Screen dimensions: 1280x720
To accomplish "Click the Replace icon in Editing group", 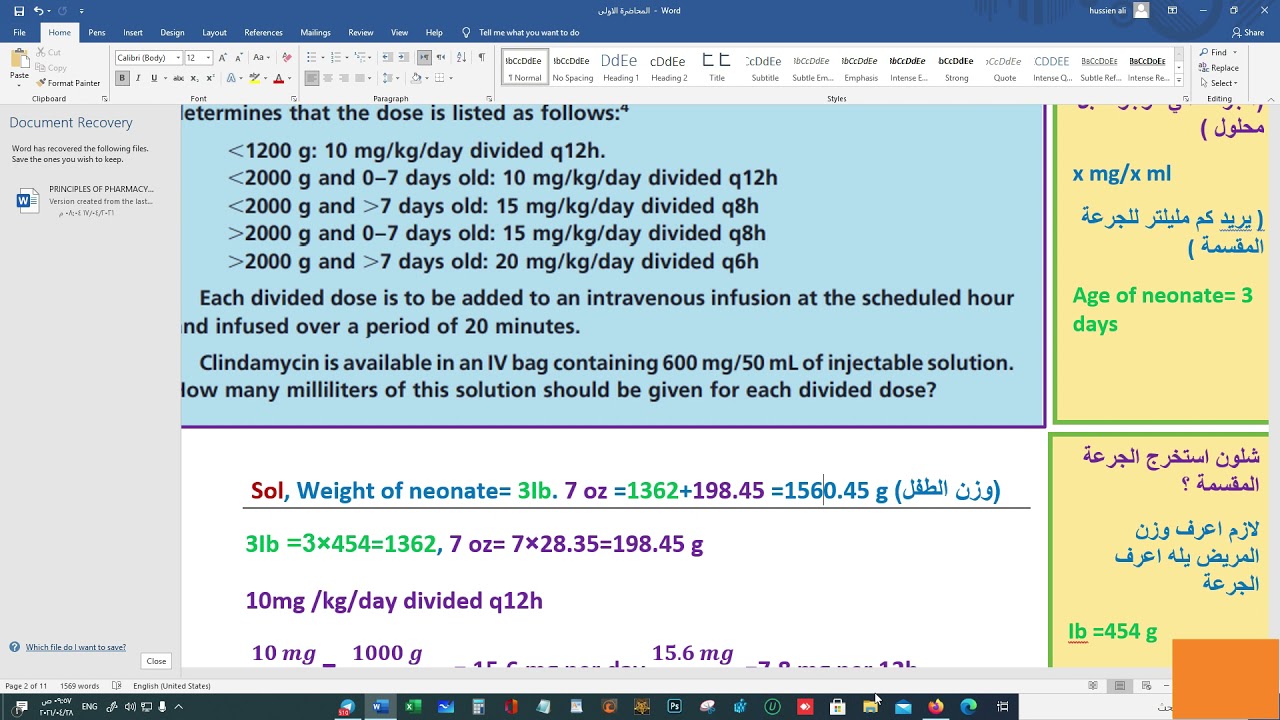I will [x=1219, y=68].
